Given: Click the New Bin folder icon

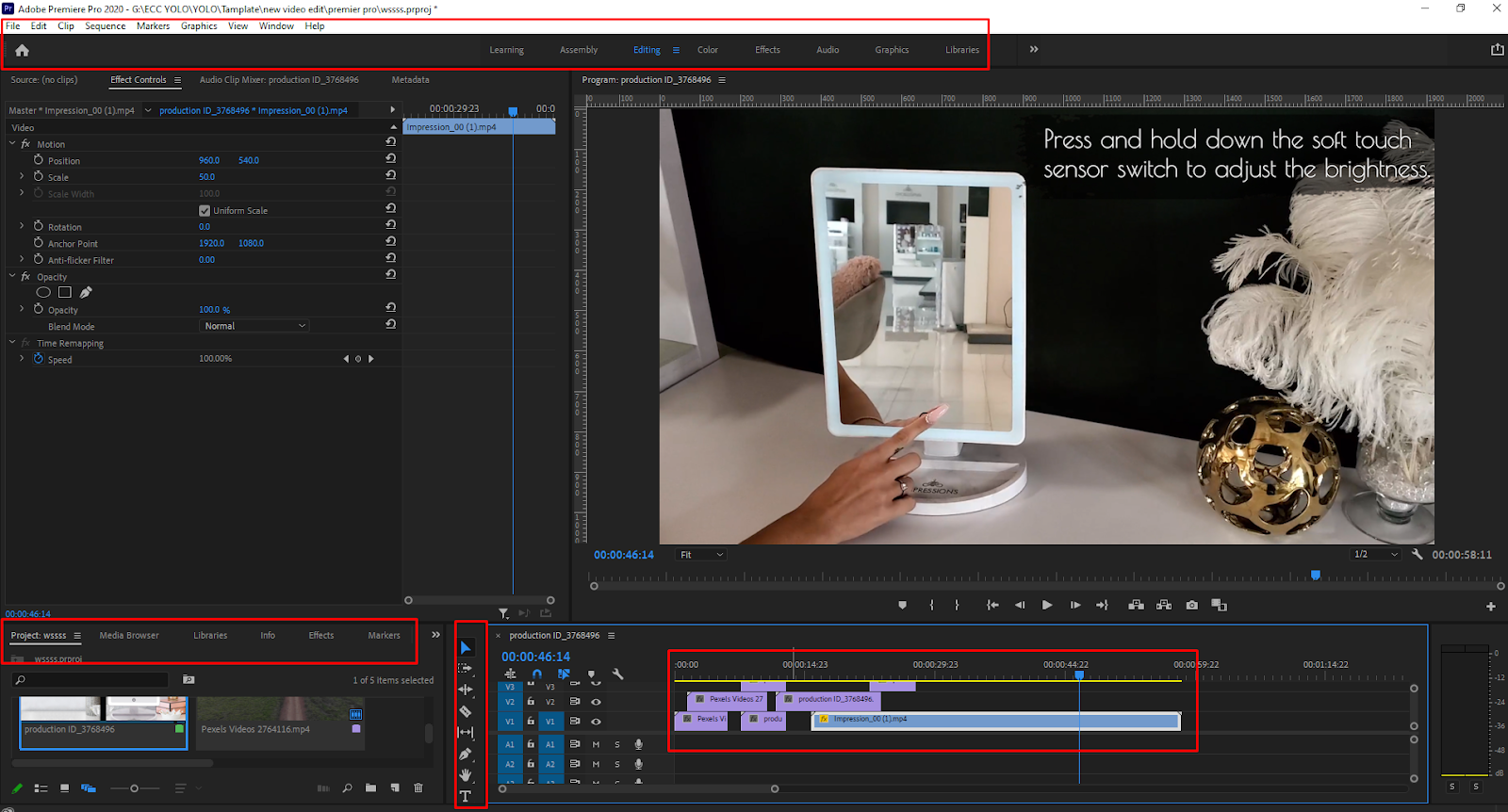Looking at the screenshot, I should [370, 788].
